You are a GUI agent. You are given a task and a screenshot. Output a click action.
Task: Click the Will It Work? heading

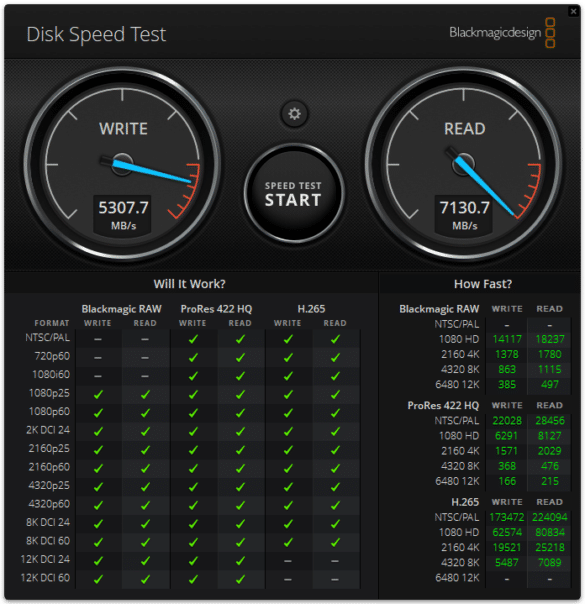(x=189, y=284)
